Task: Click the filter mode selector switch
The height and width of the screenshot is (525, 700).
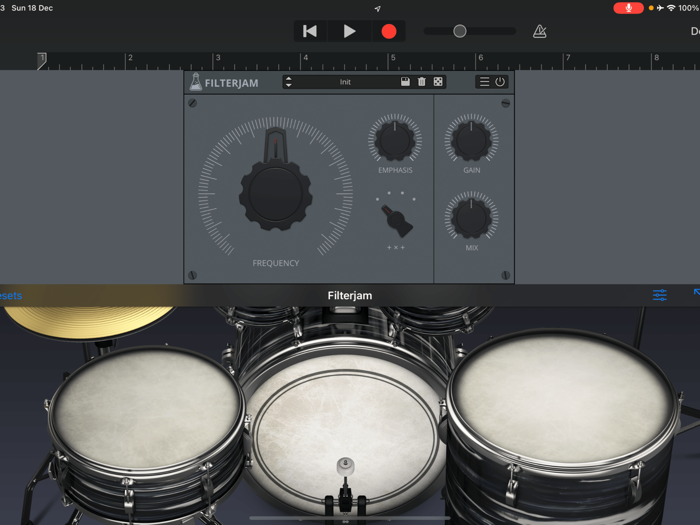Action: click(396, 221)
